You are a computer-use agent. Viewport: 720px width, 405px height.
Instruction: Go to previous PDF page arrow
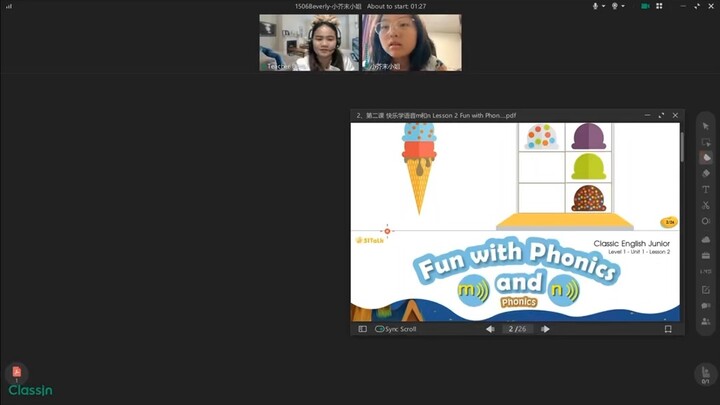[490, 329]
